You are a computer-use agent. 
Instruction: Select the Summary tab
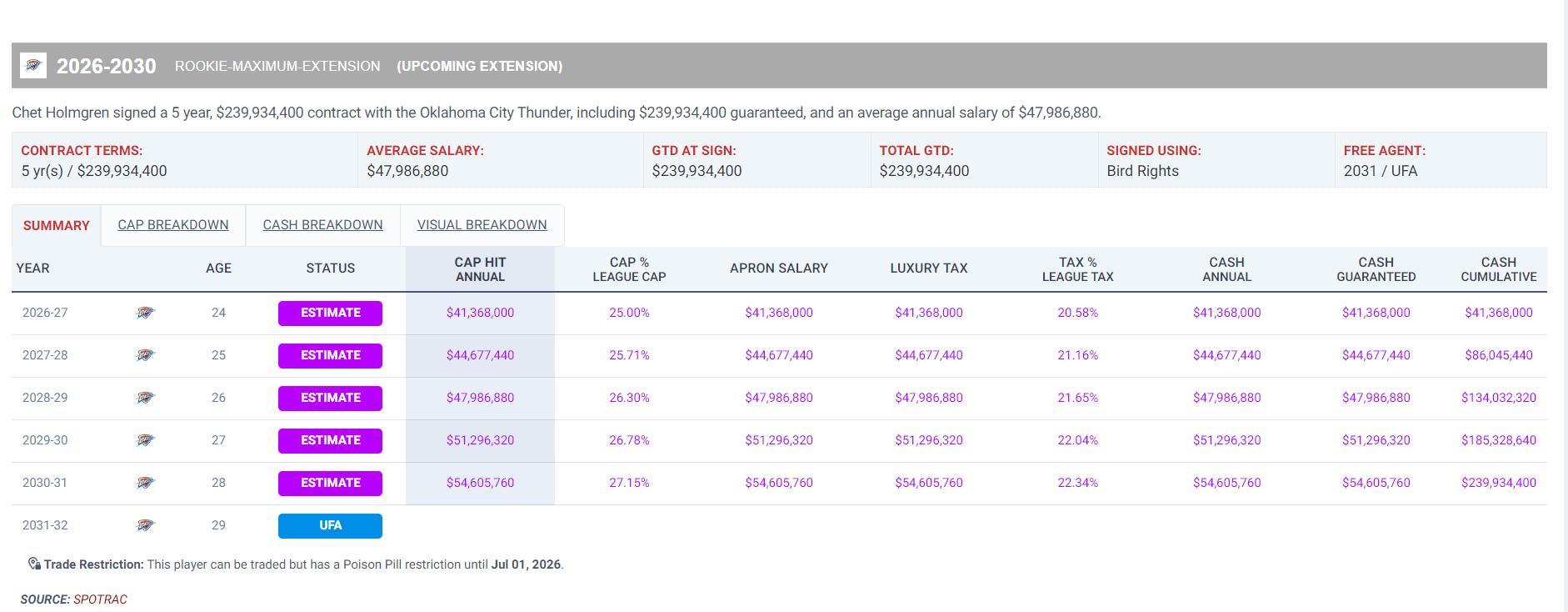[x=56, y=226]
